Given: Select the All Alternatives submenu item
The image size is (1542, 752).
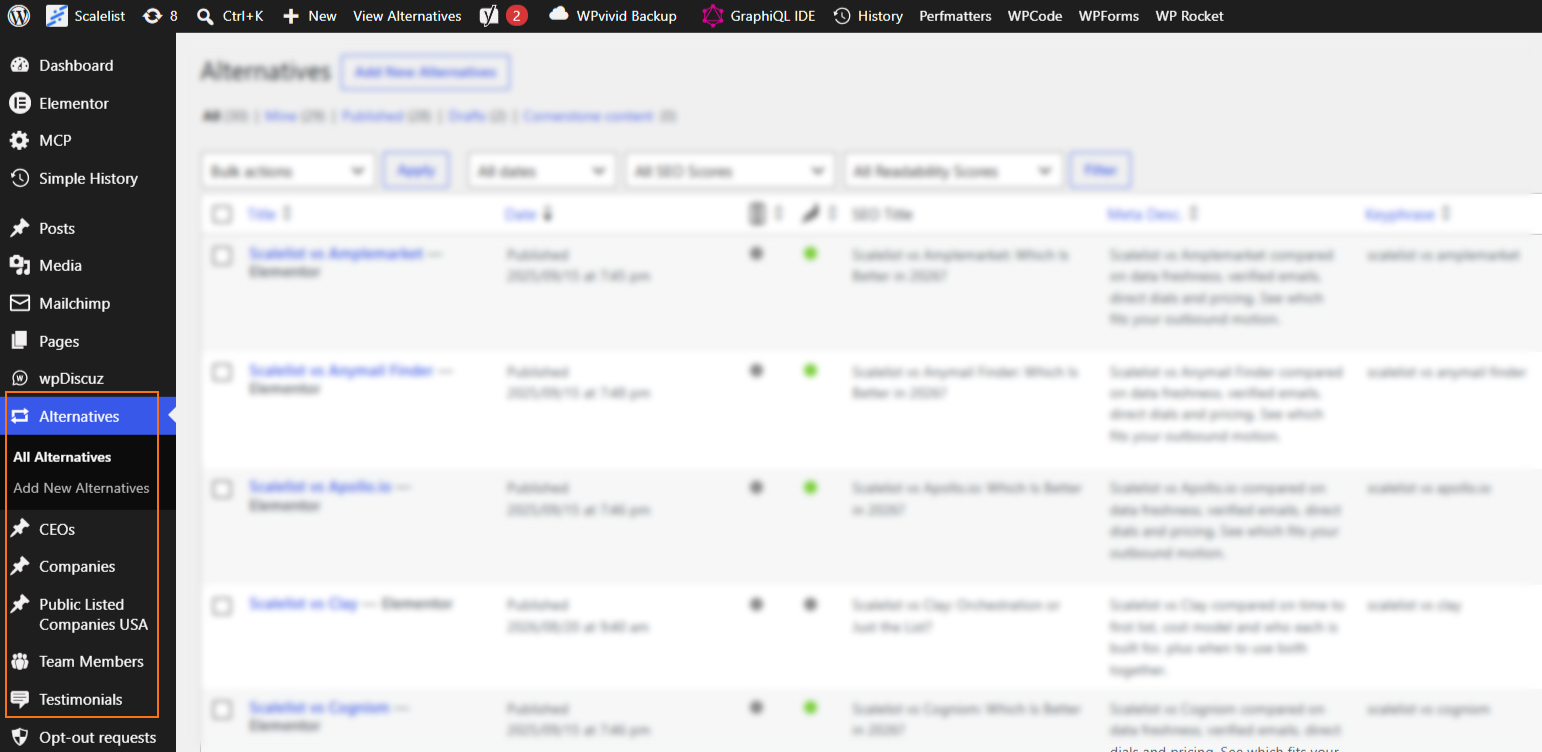Looking at the screenshot, I should (x=62, y=457).
